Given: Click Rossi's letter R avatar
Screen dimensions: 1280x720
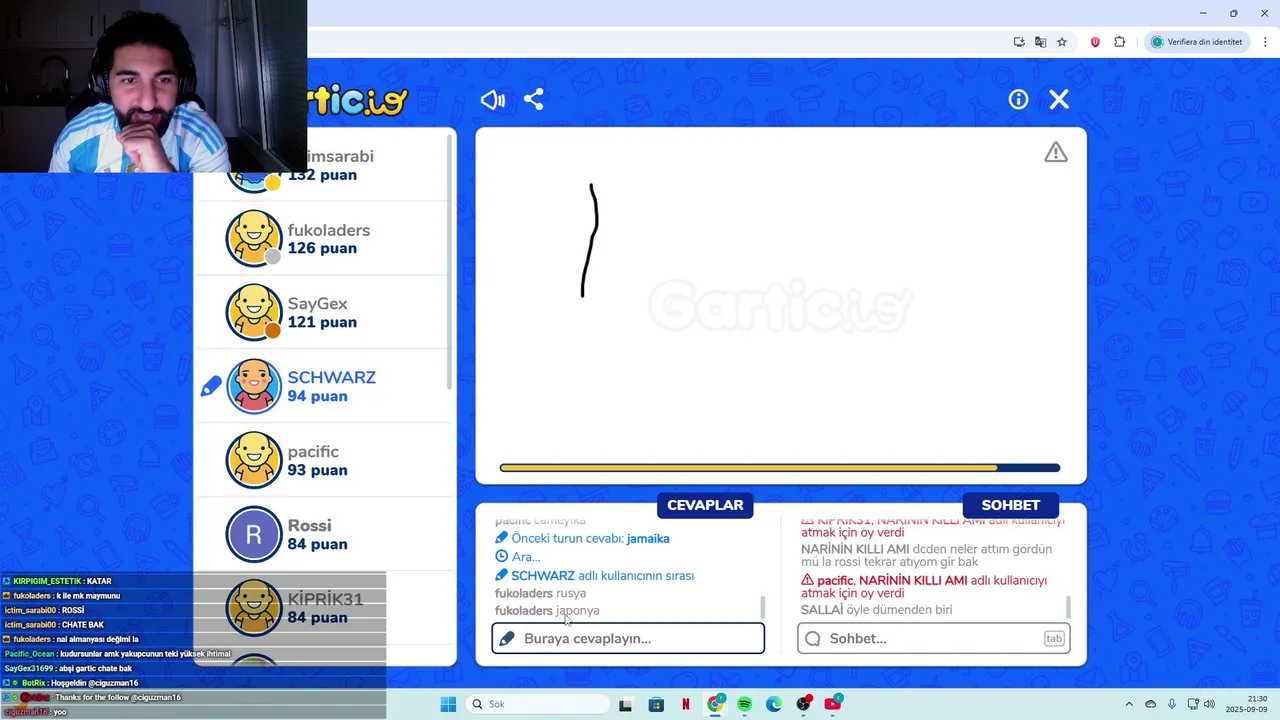Looking at the screenshot, I should pos(254,534).
